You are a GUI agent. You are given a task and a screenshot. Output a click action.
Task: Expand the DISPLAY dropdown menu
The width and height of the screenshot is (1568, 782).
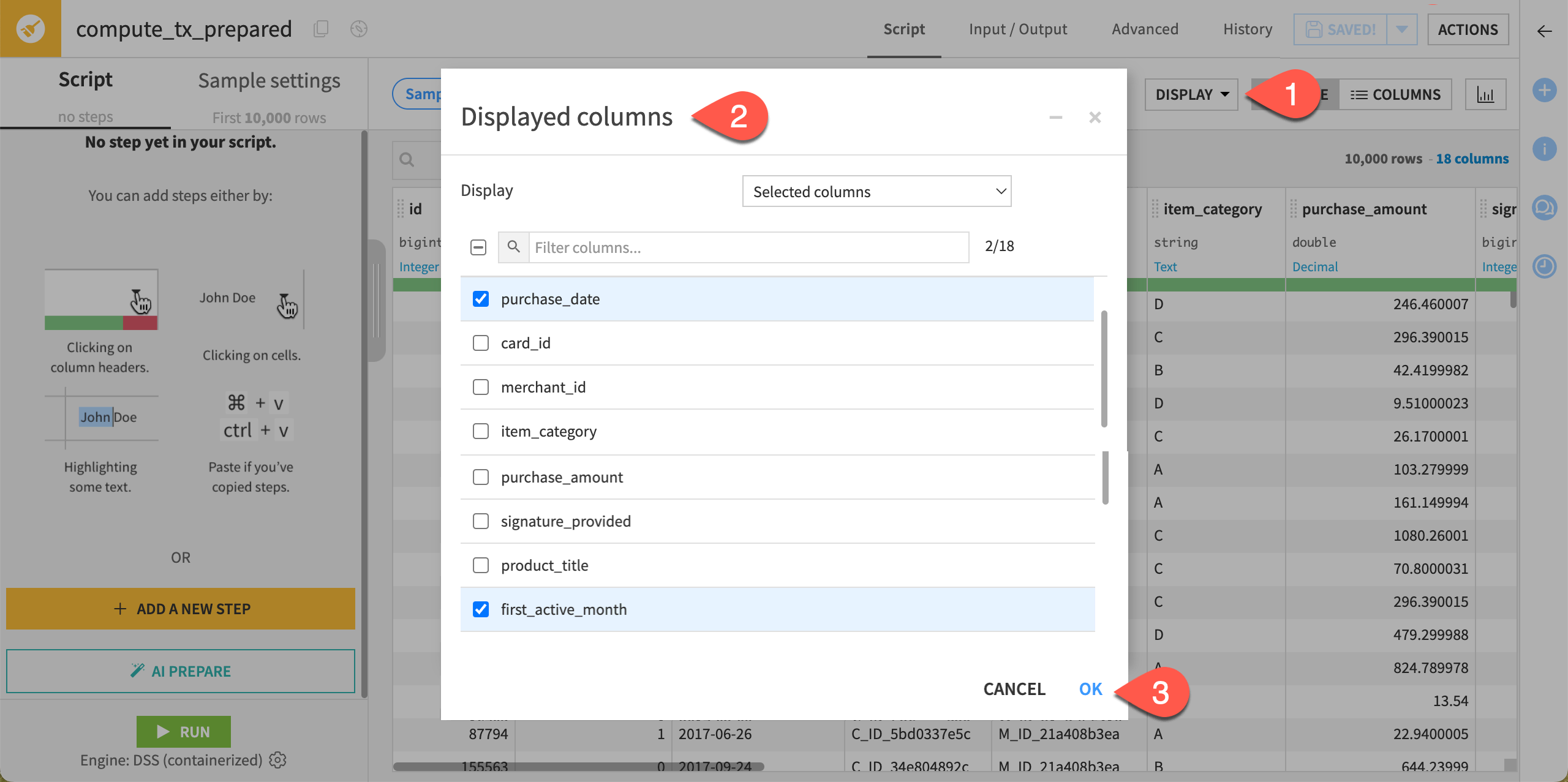click(x=1191, y=95)
